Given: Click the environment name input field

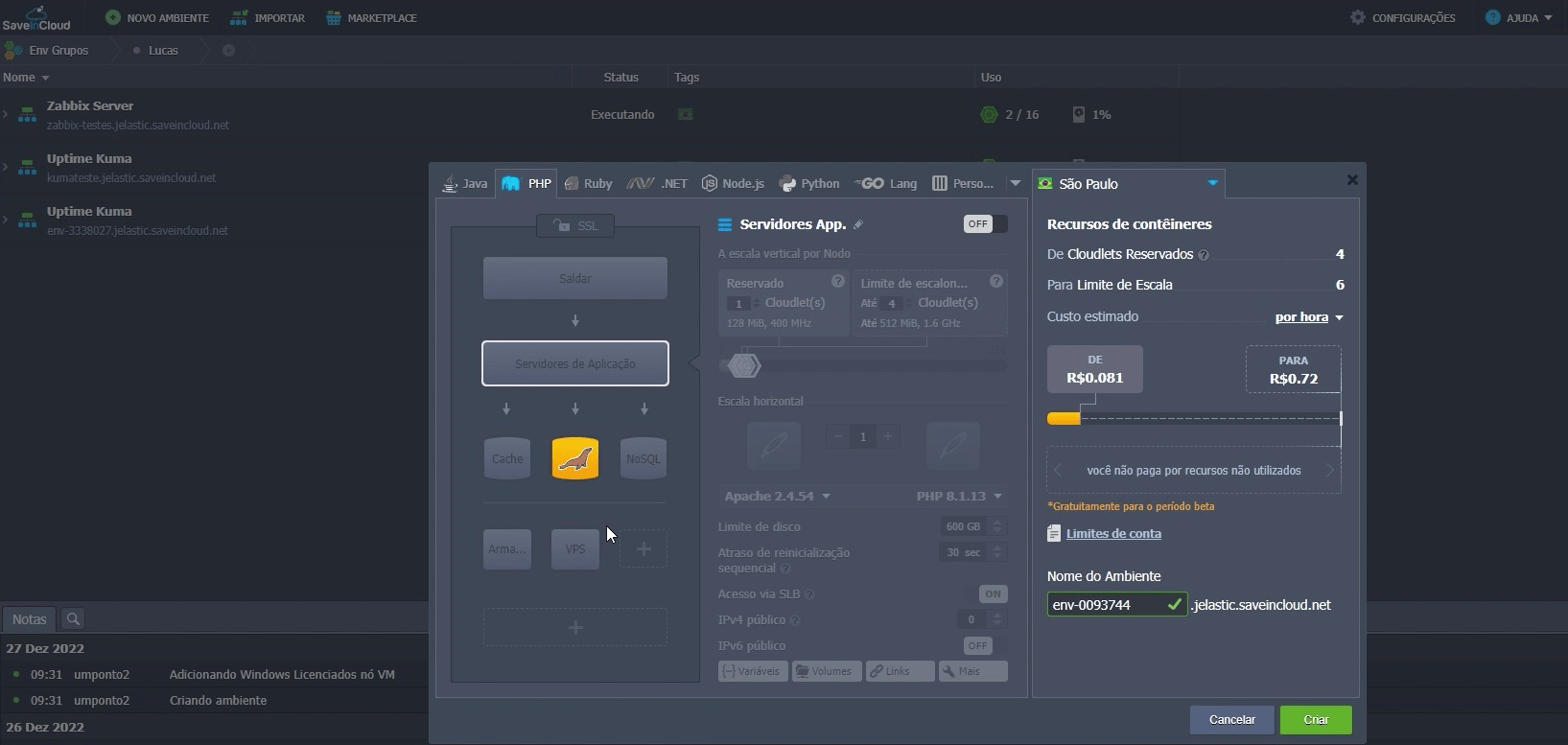Looking at the screenshot, I should coord(1117,605).
